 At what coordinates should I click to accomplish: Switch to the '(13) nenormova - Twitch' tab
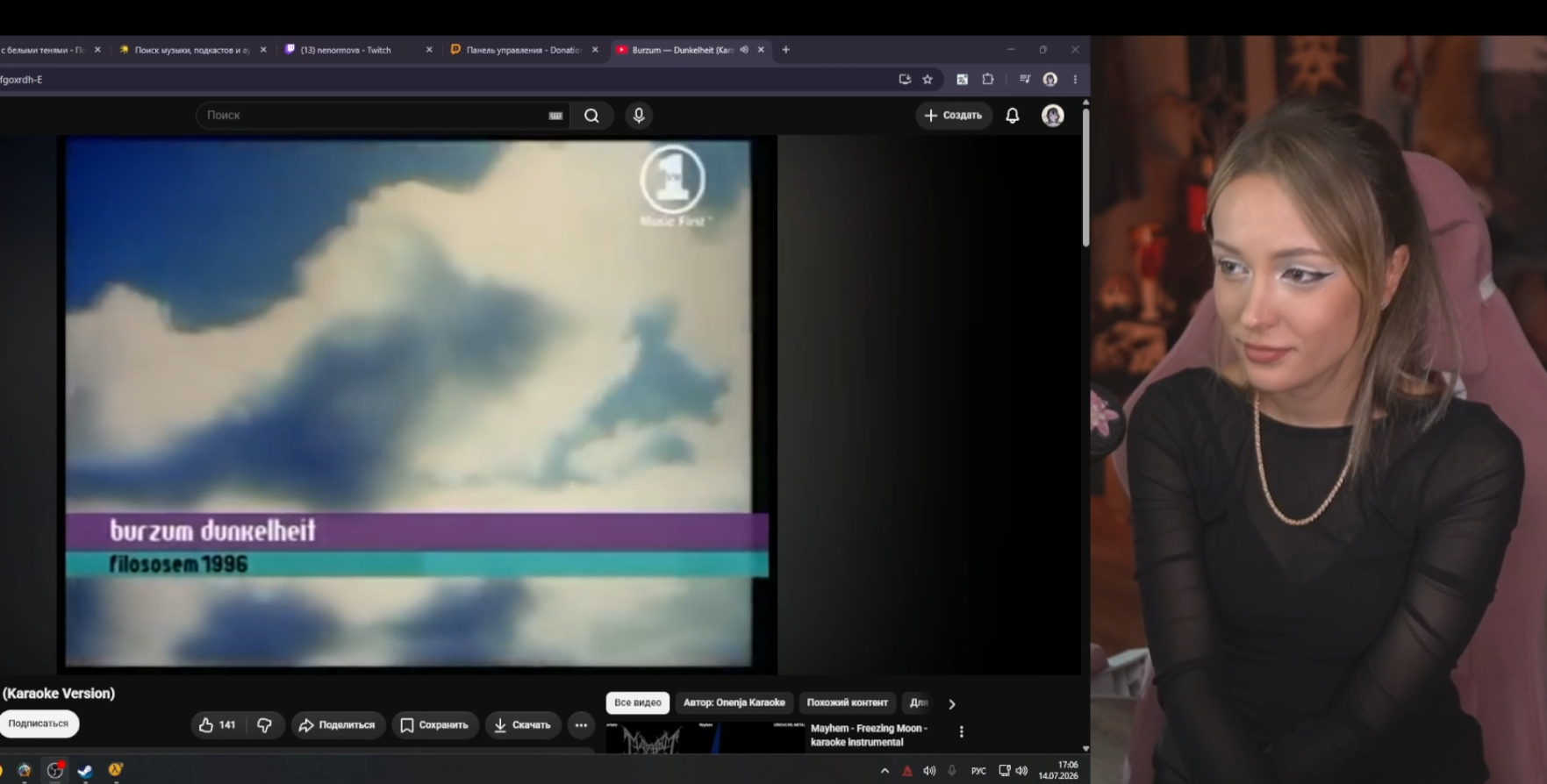pos(360,50)
